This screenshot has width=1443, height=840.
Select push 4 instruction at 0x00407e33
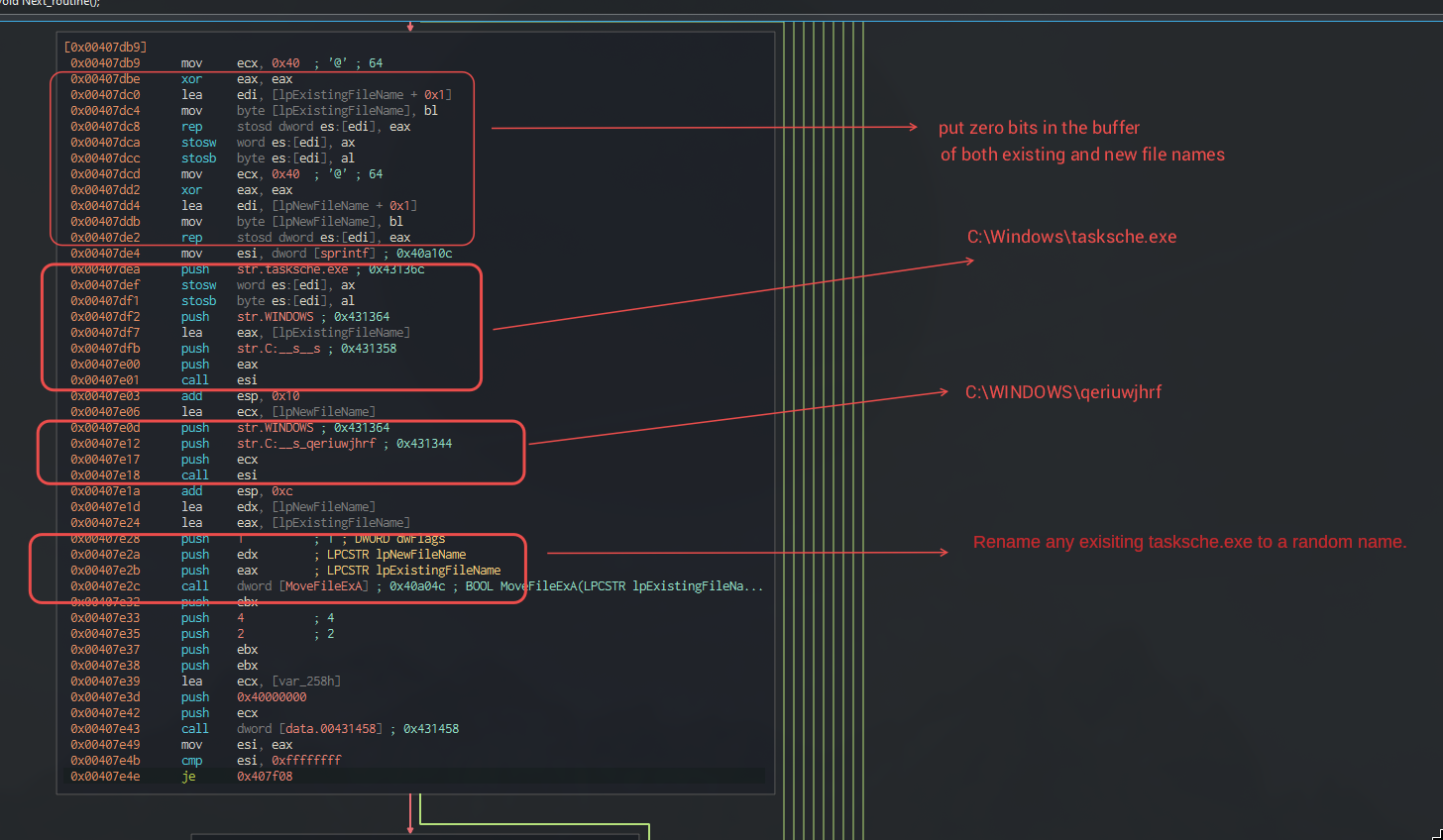tap(202, 617)
